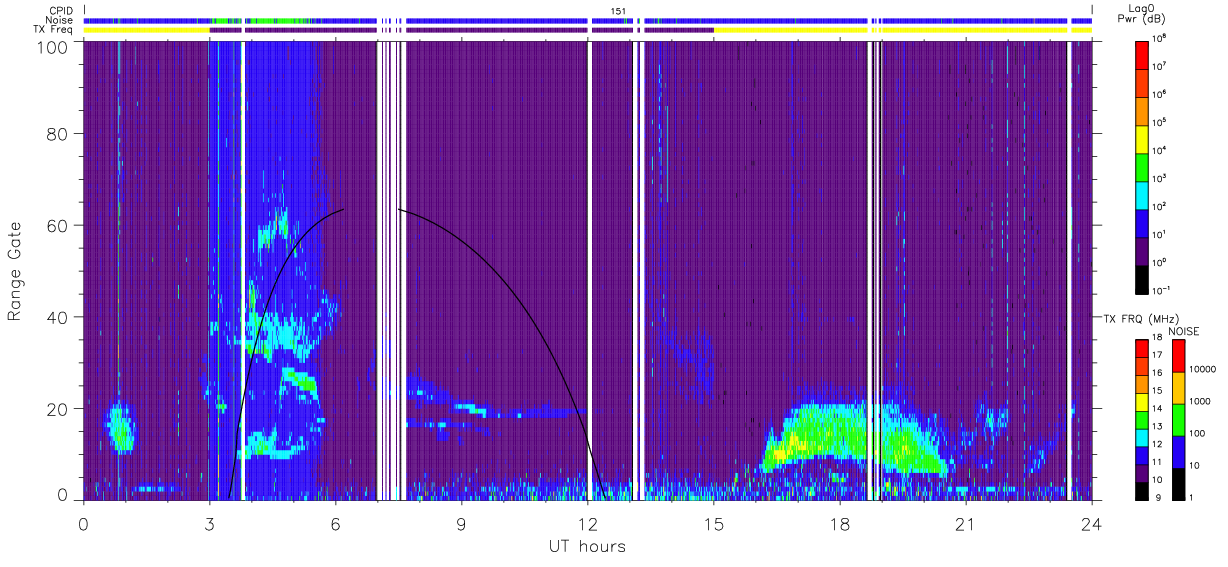Viewport: 1228px width, 567px height.
Task: Click the 'CPID' row label
Action: click(61, 10)
